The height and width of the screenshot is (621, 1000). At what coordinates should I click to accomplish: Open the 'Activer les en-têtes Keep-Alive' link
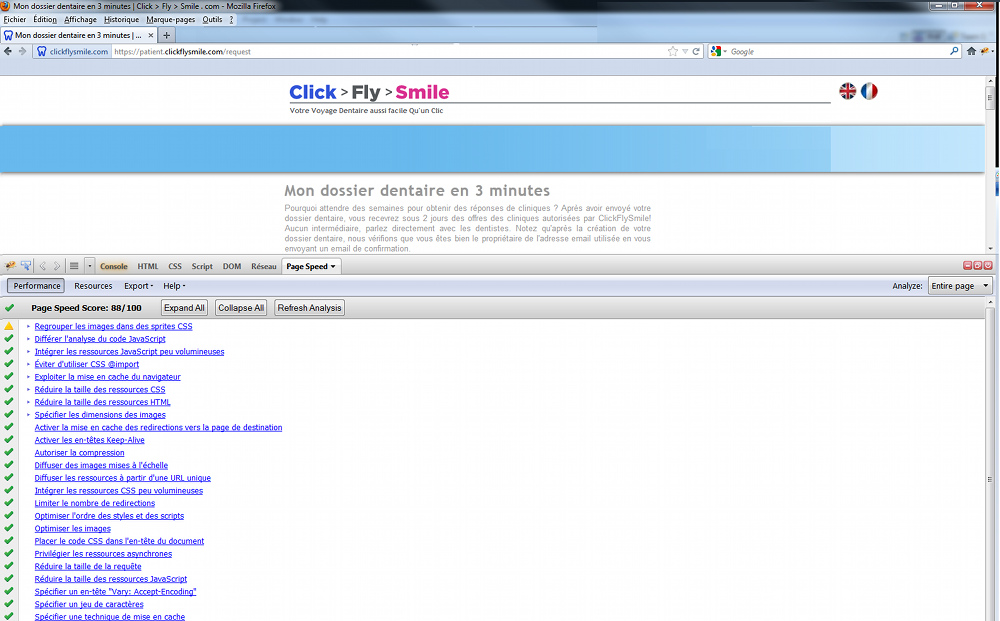pos(89,440)
